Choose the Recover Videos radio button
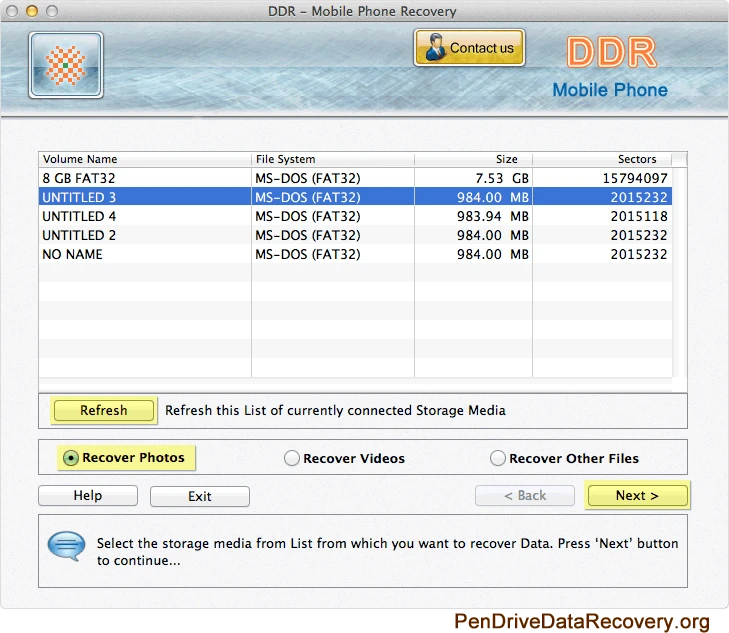This screenshot has width=729, height=633. (x=292, y=459)
